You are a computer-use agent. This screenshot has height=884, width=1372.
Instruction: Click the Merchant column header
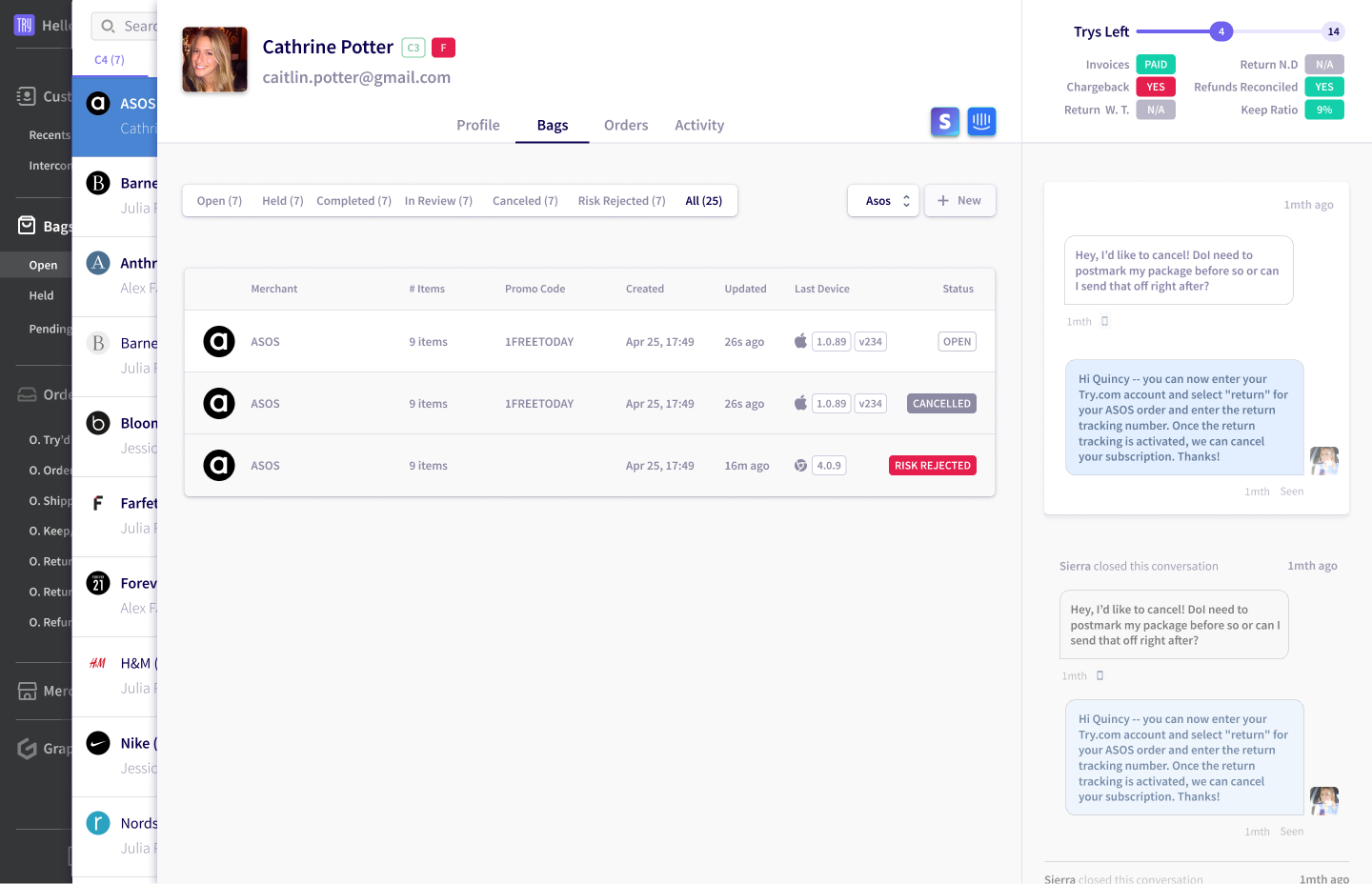(274, 289)
